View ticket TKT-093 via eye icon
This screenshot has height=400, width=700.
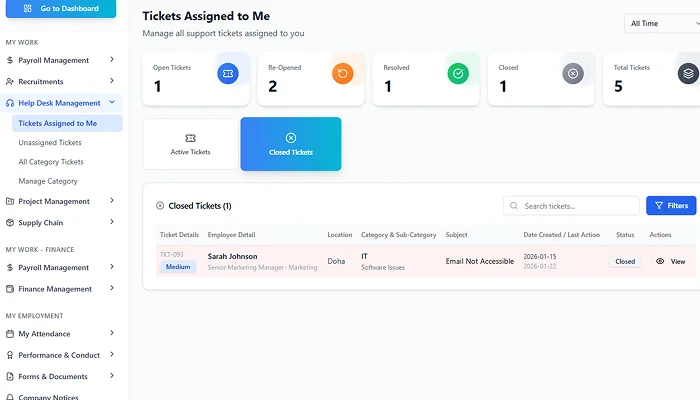[660, 261]
